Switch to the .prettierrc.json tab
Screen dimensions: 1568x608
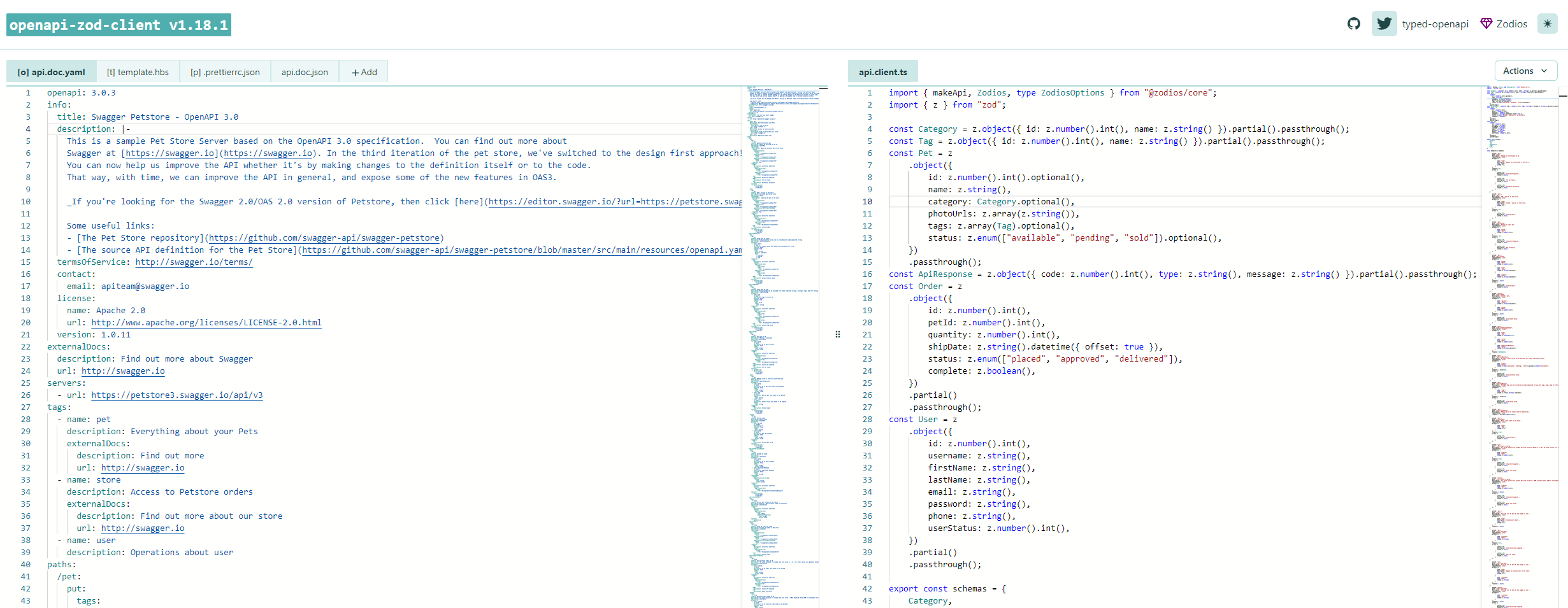click(225, 73)
